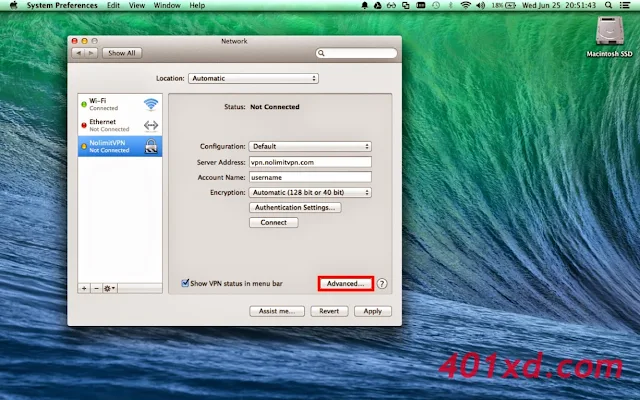Click the Connect button
The image size is (640, 400).
click(273, 222)
